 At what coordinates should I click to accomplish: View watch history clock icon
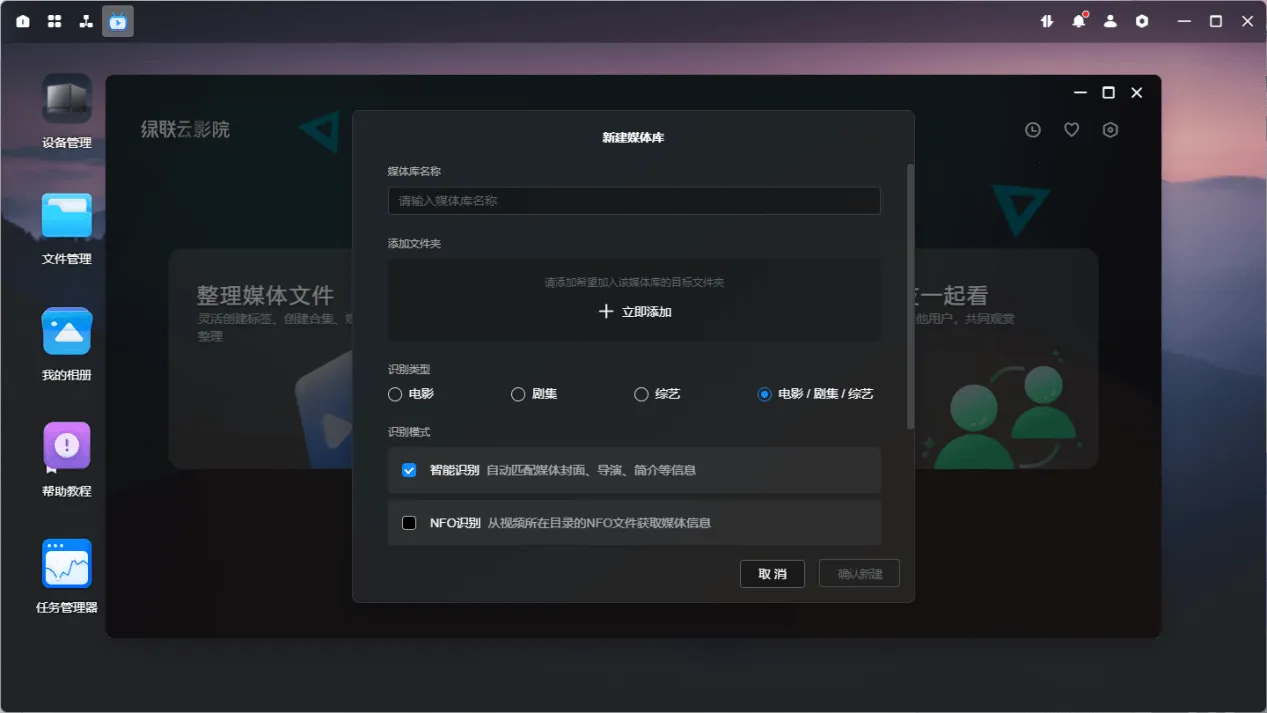[x=1033, y=130]
